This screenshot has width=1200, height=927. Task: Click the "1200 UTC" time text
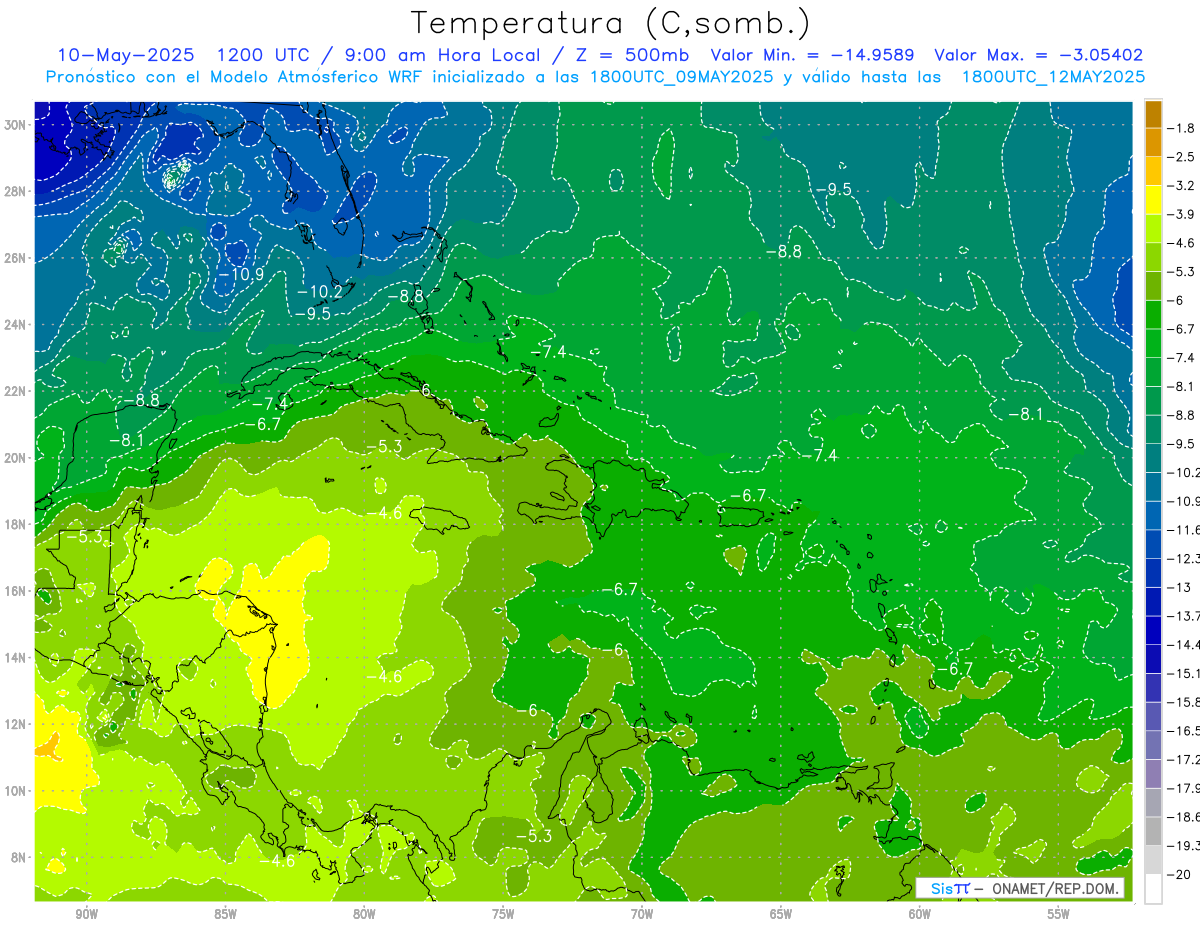coord(266,55)
